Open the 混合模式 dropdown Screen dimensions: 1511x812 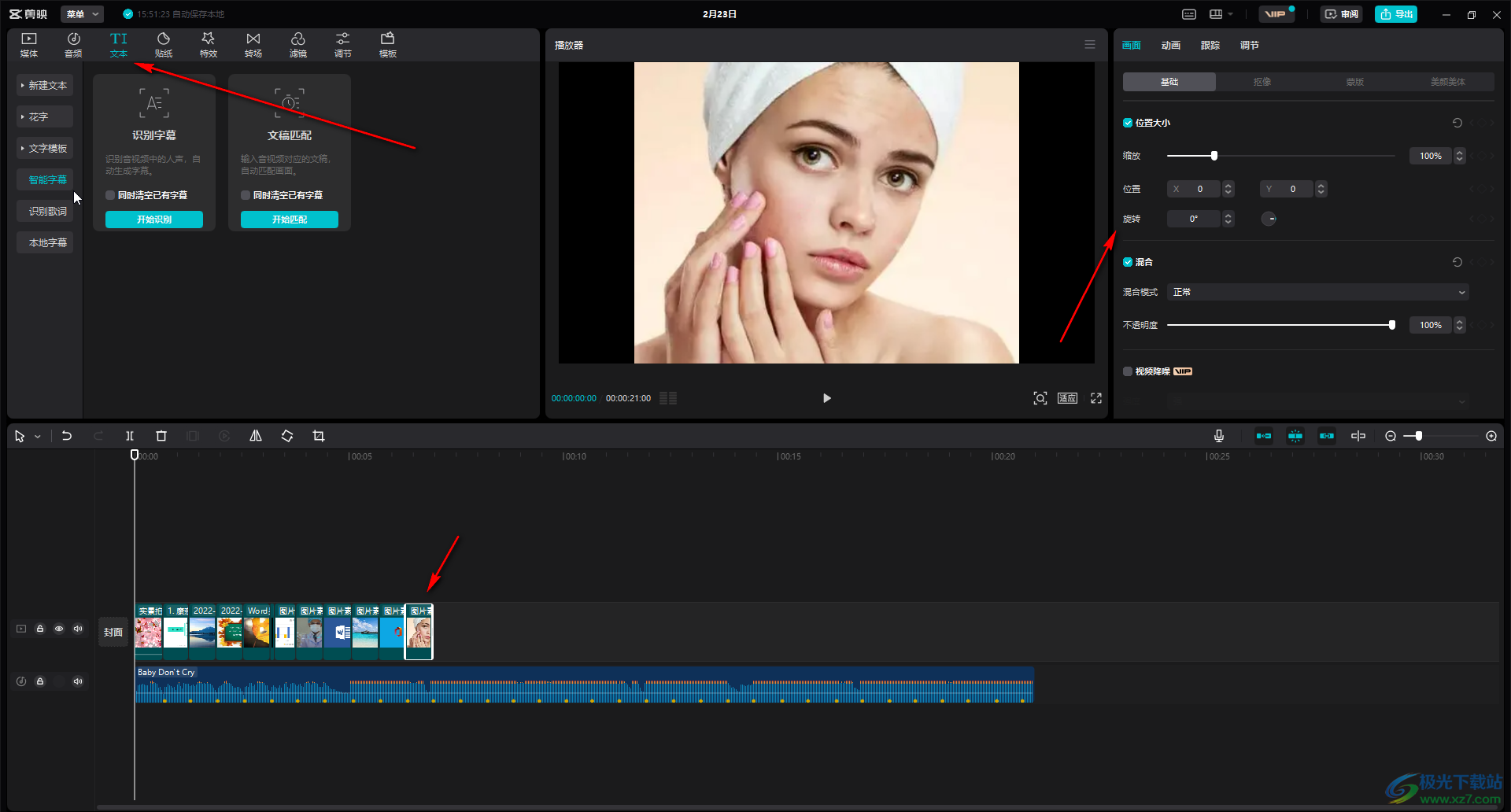(1318, 292)
